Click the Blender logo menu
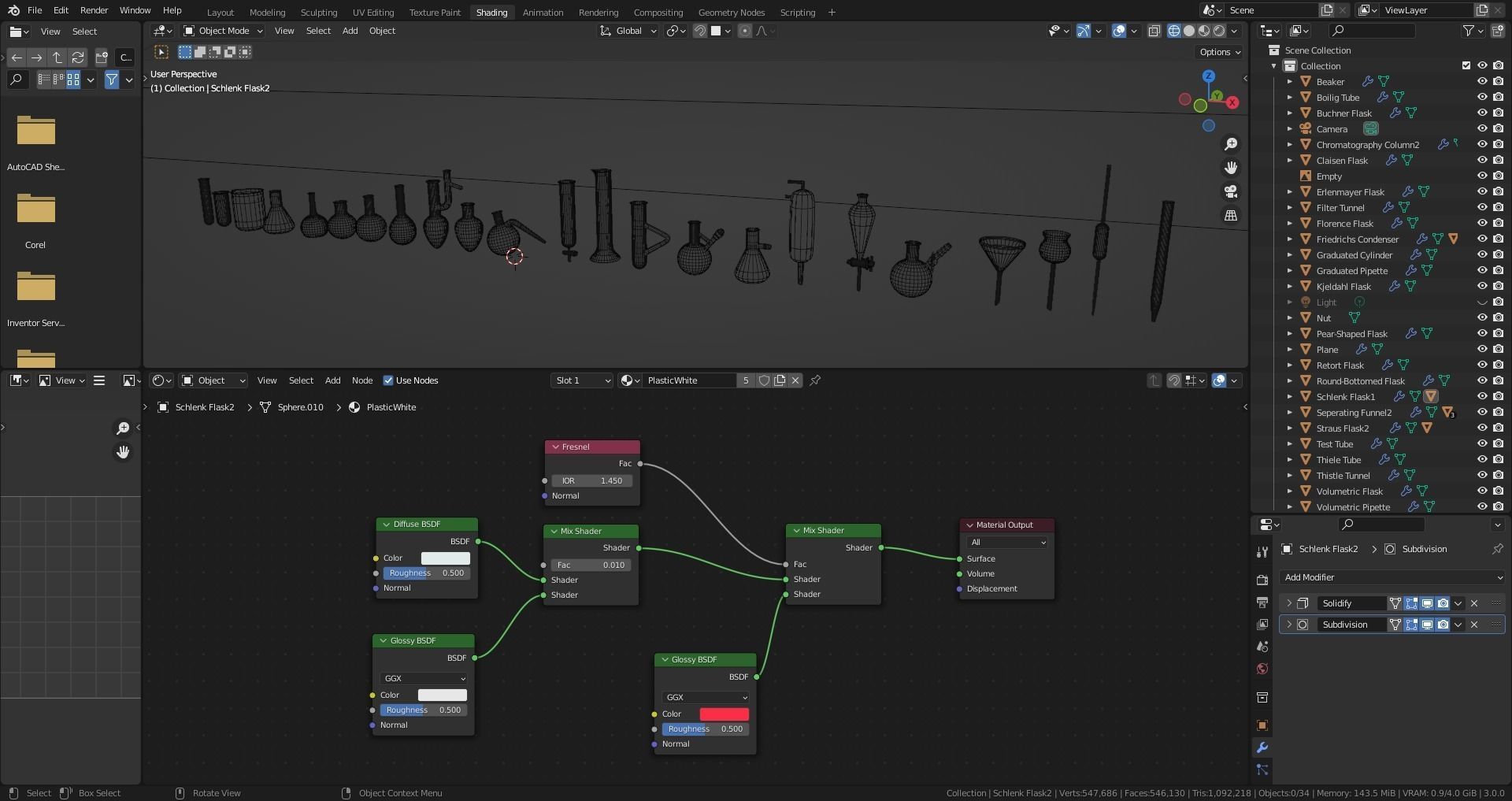The image size is (1512, 801). tap(13, 10)
